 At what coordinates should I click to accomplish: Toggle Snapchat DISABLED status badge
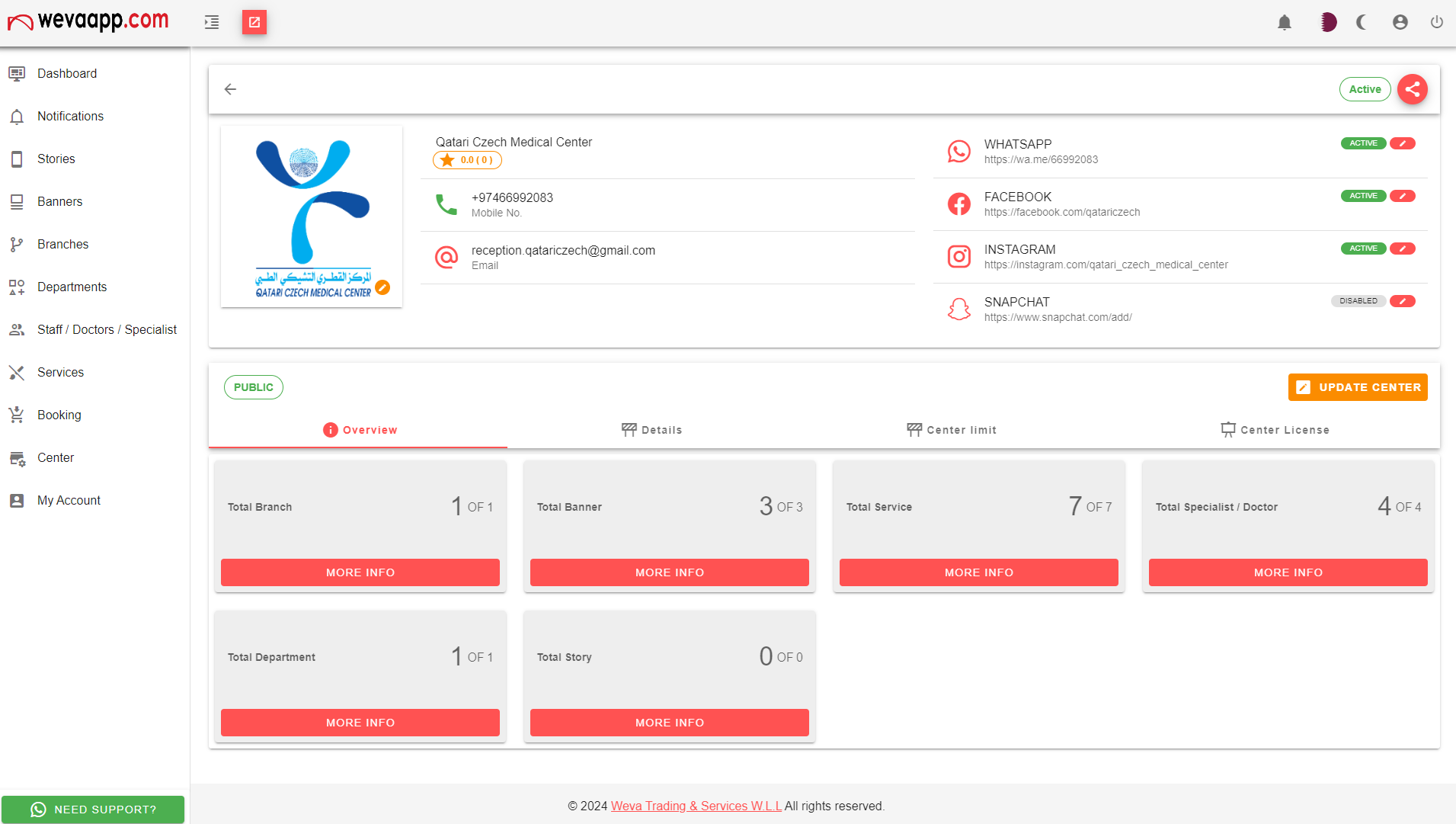click(1358, 301)
